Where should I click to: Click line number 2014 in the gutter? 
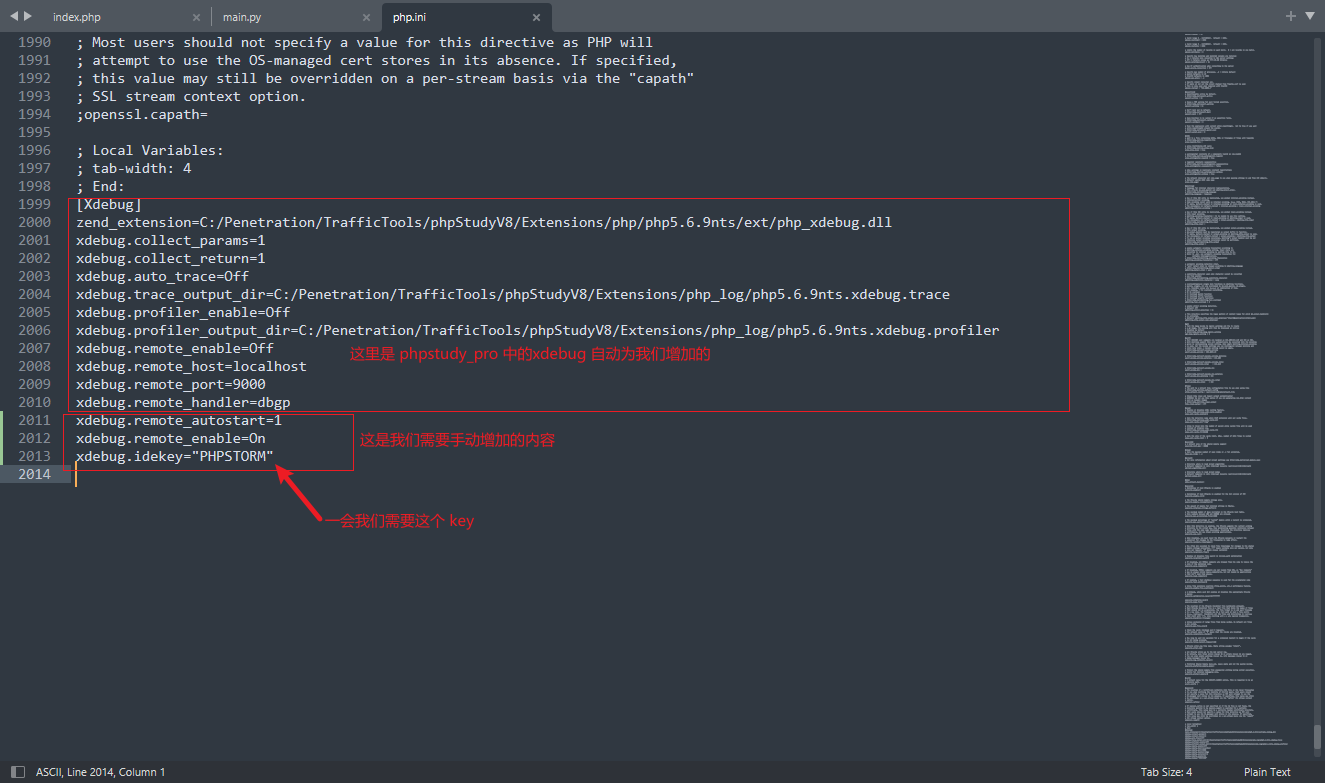(34, 475)
